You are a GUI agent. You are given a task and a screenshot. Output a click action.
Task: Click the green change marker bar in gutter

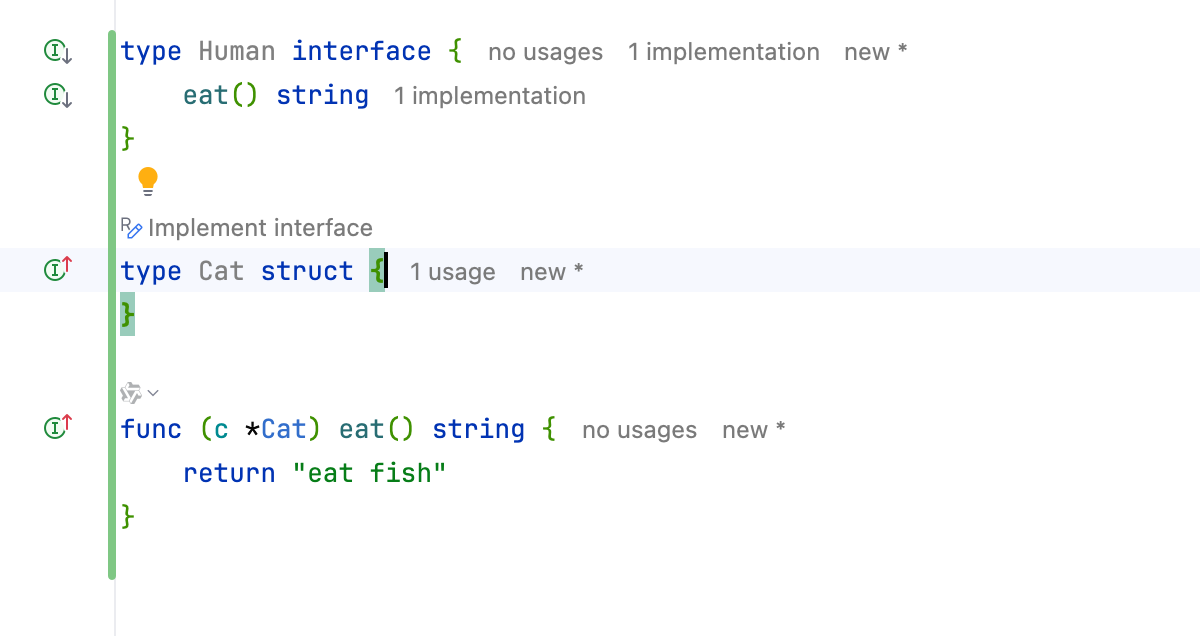(112, 300)
